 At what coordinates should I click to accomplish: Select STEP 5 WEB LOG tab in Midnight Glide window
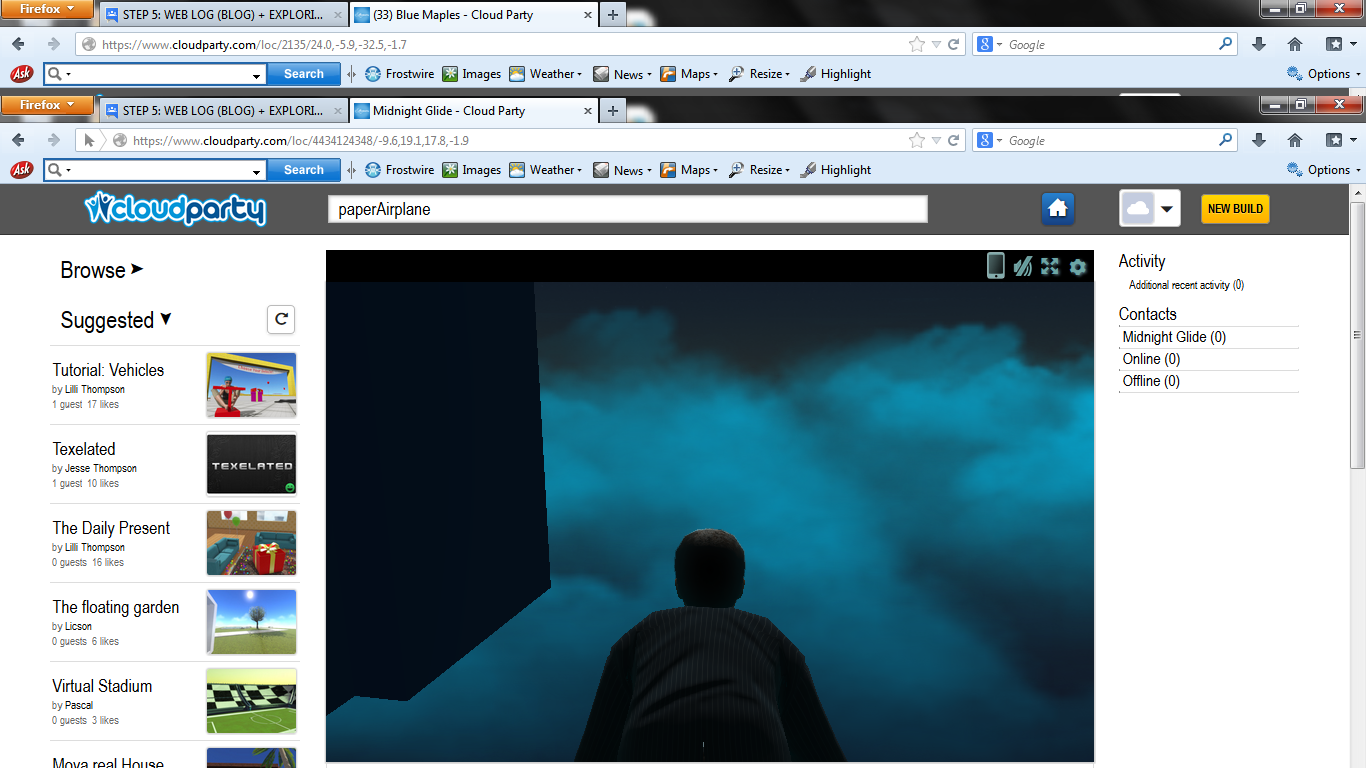[222, 111]
